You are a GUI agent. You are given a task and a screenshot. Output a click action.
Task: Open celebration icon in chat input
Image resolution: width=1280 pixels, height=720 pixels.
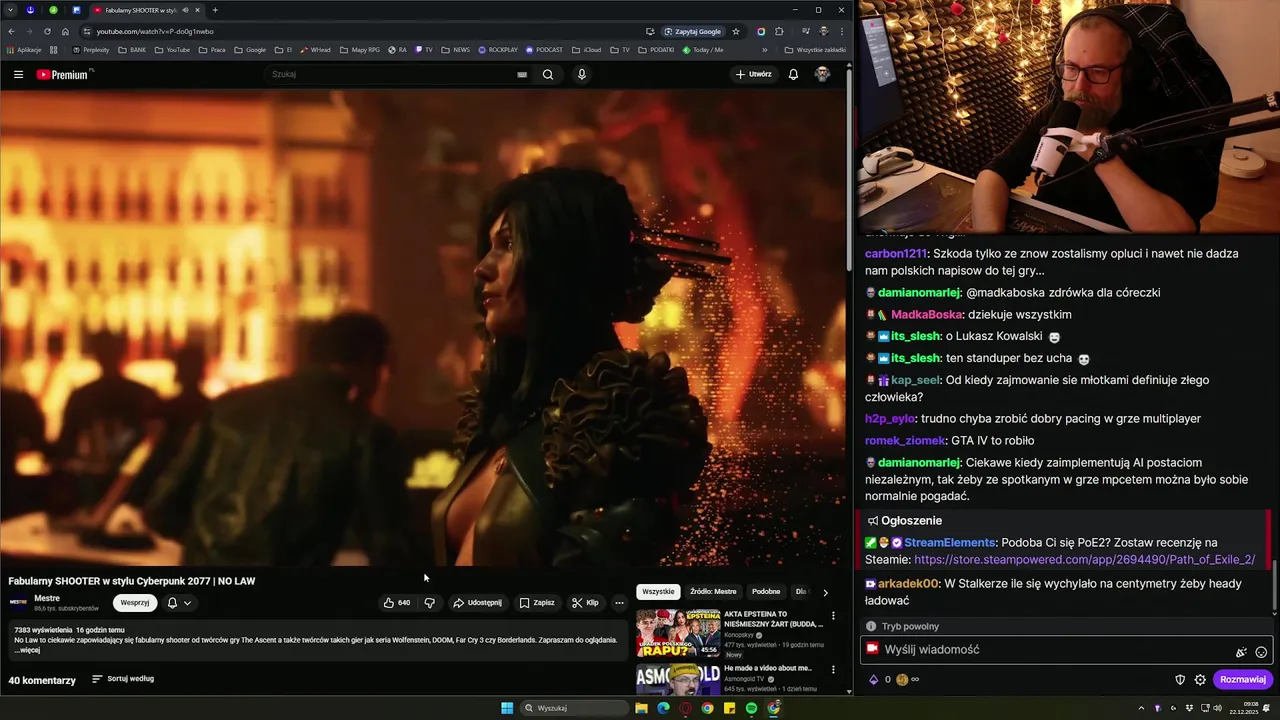click(x=1241, y=652)
